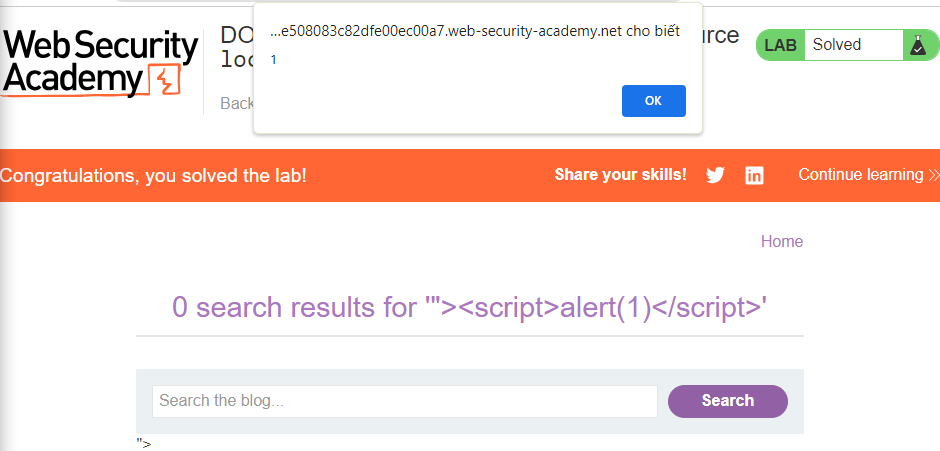Focus the Search the blog field

click(404, 401)
